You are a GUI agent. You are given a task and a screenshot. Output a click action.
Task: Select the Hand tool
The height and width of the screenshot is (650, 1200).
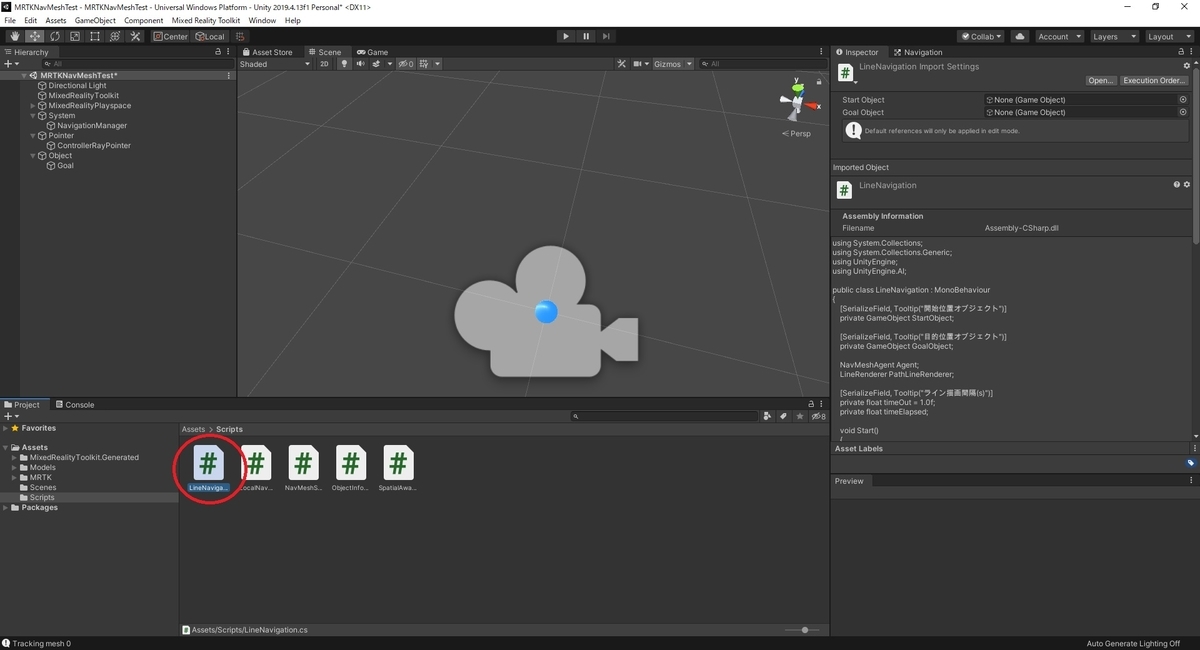click(15, 36)
